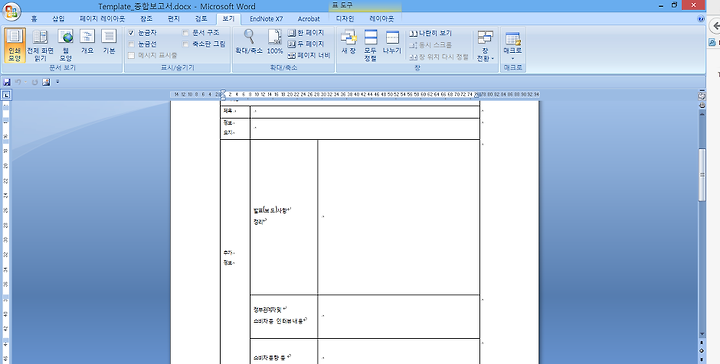Image resolution: width=720 pixels, height=364 pixels.
Task: Click back arrow in the right-side window
Action: pyautogui.click(x=716, y=26)
